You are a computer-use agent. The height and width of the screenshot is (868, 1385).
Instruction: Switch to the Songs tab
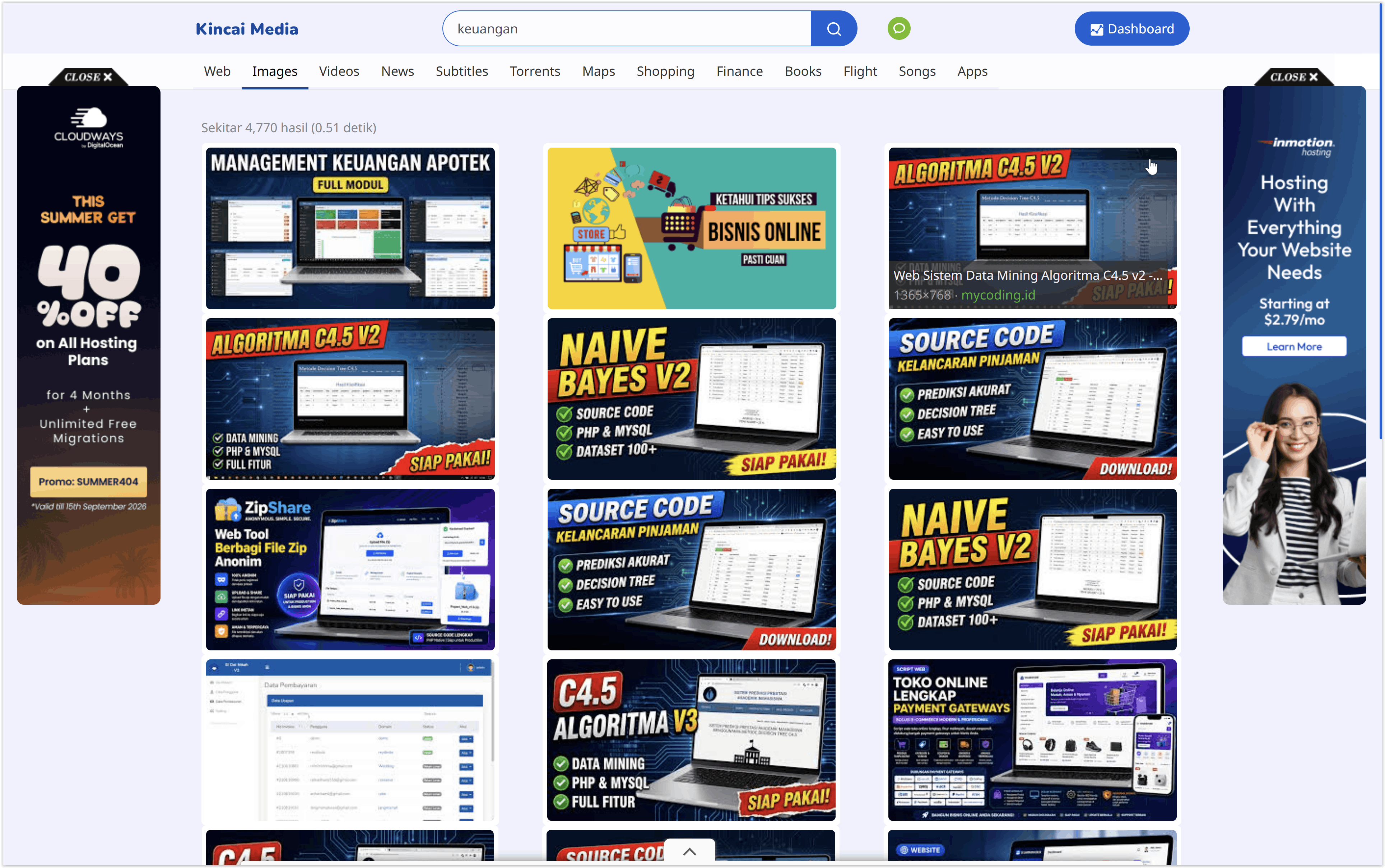click(x=917, y=71)
